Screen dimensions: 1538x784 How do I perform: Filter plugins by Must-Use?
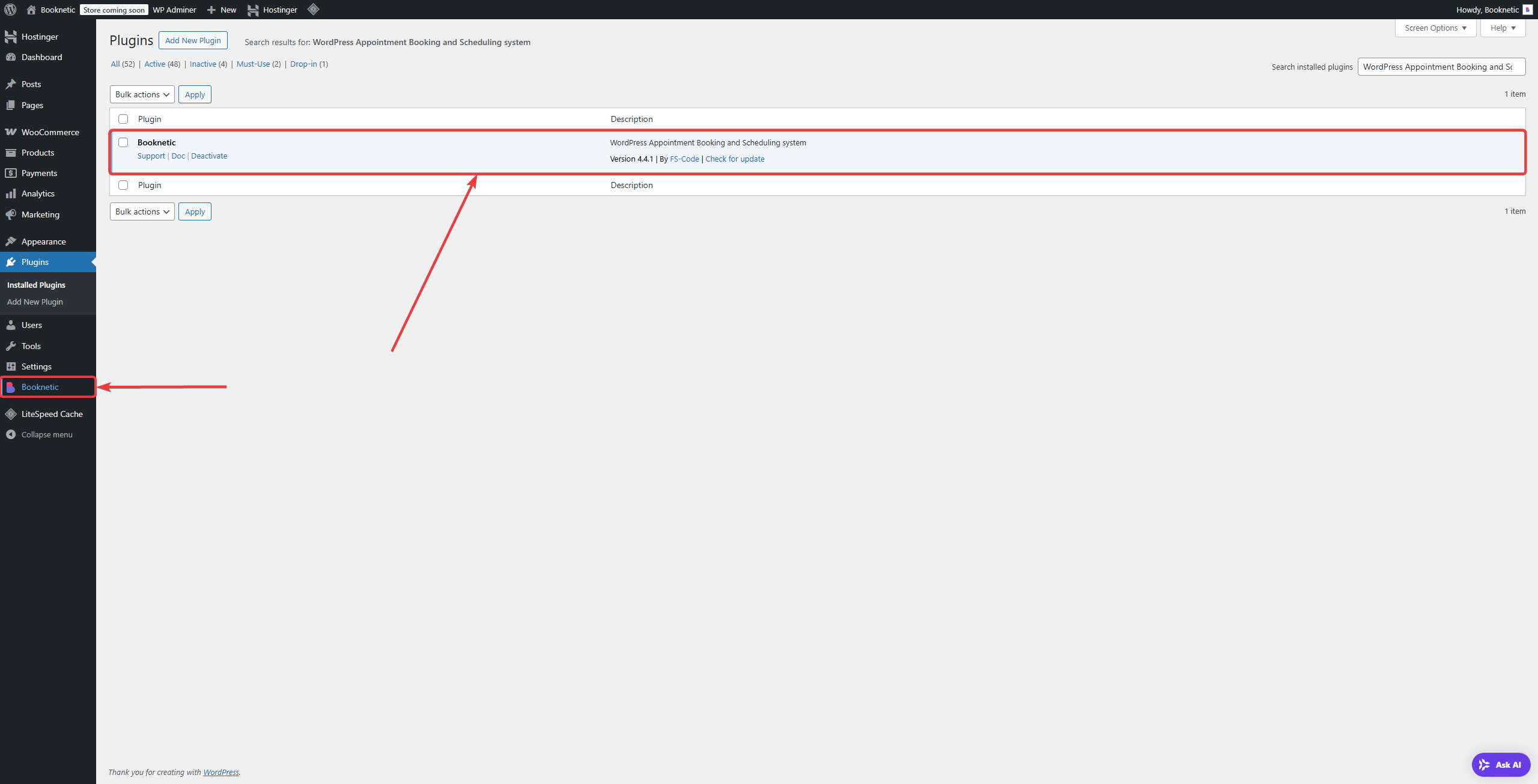(253, 64)
